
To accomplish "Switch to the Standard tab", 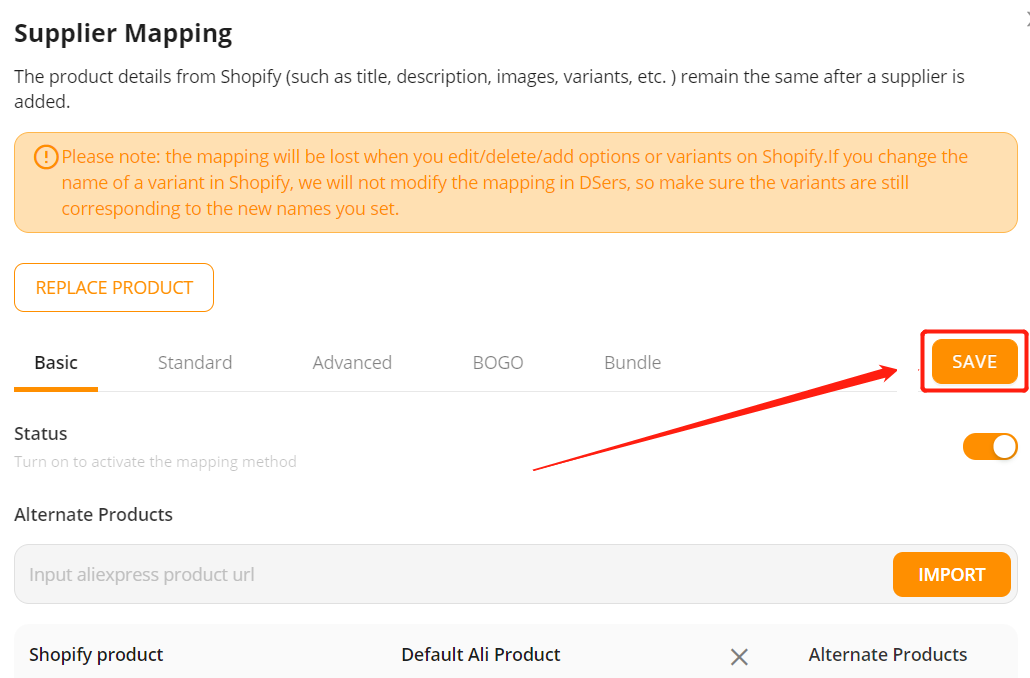I will [195, 363].
